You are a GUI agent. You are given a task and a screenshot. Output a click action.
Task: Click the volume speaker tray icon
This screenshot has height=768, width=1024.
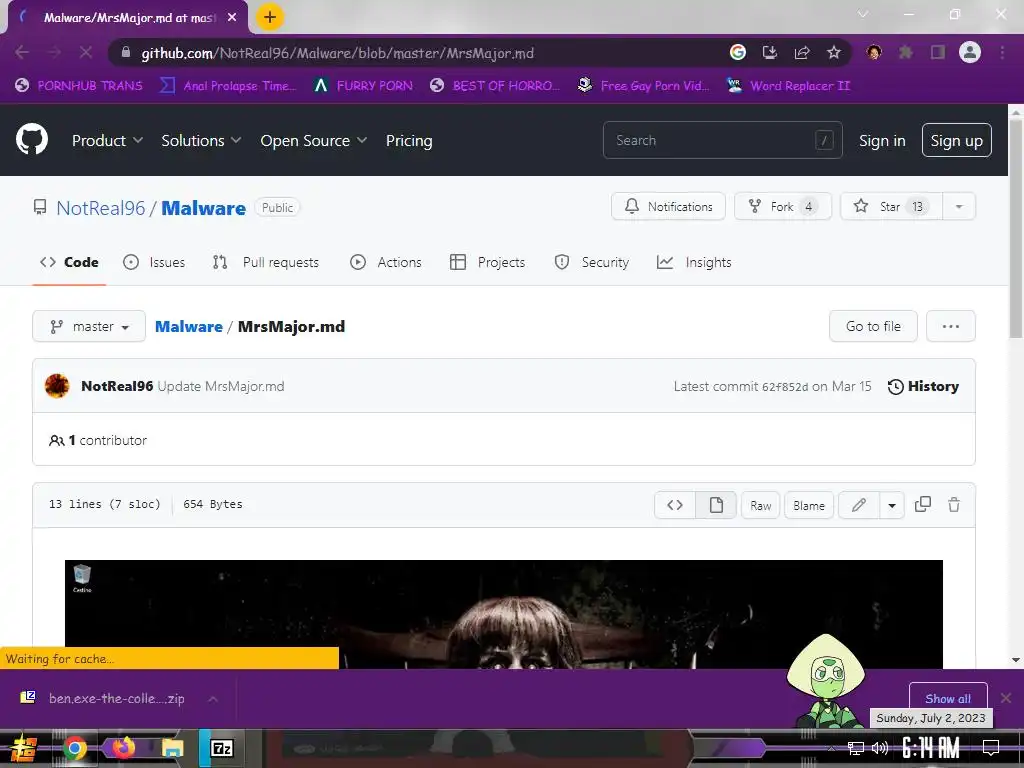[880, 748]
